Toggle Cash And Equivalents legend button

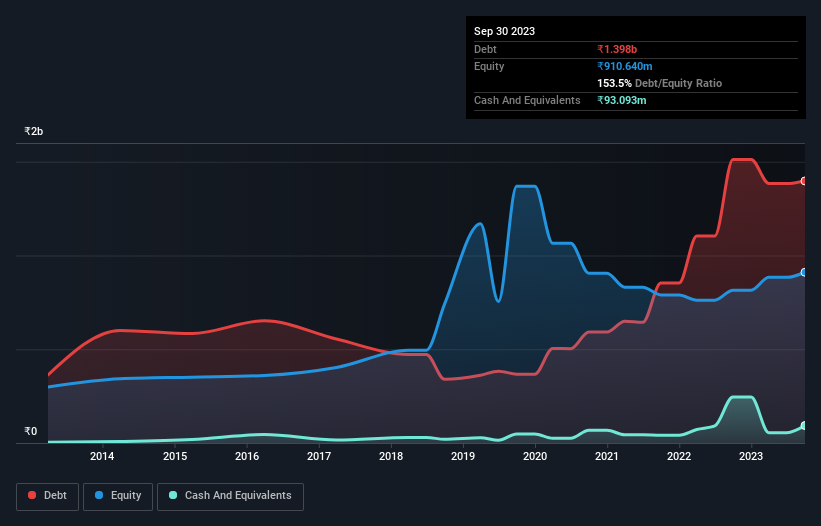click(x=230, y=496)
